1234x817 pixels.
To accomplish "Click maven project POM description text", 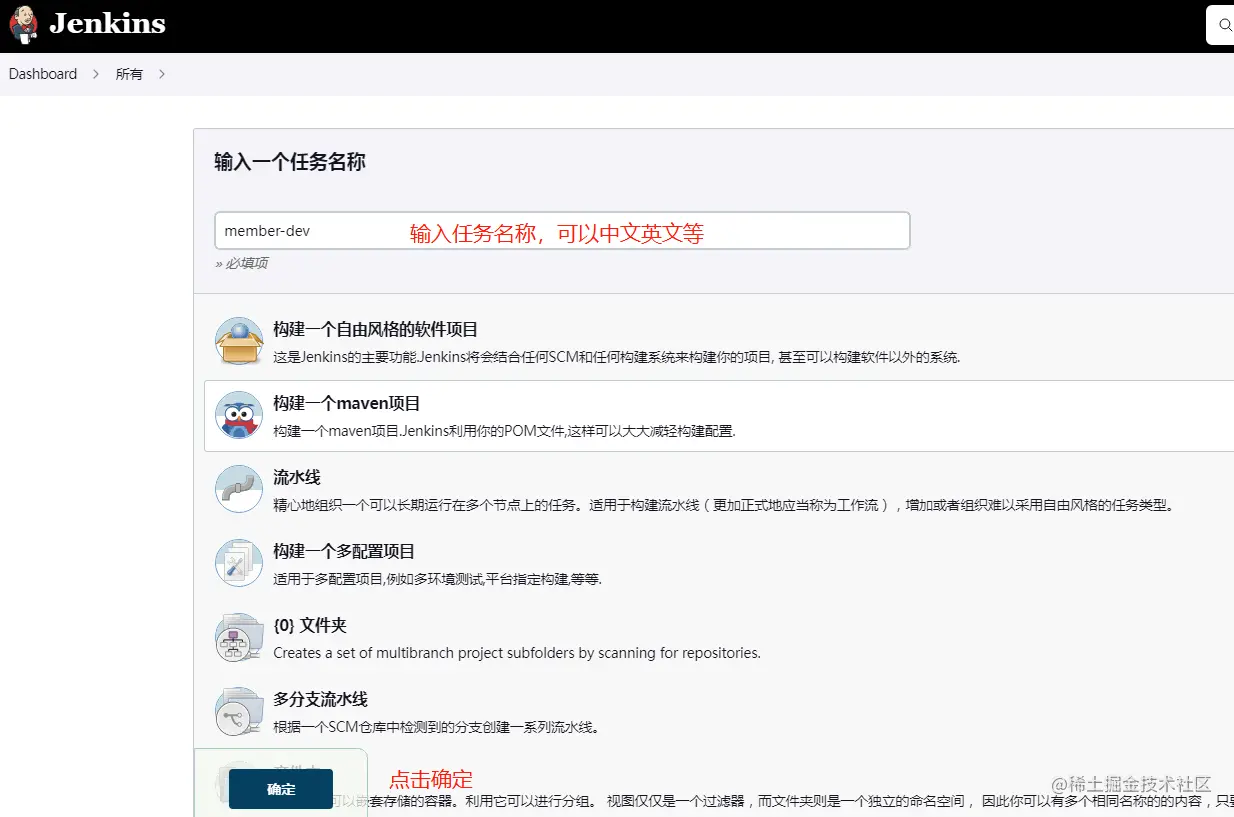I will coord(504,431).
